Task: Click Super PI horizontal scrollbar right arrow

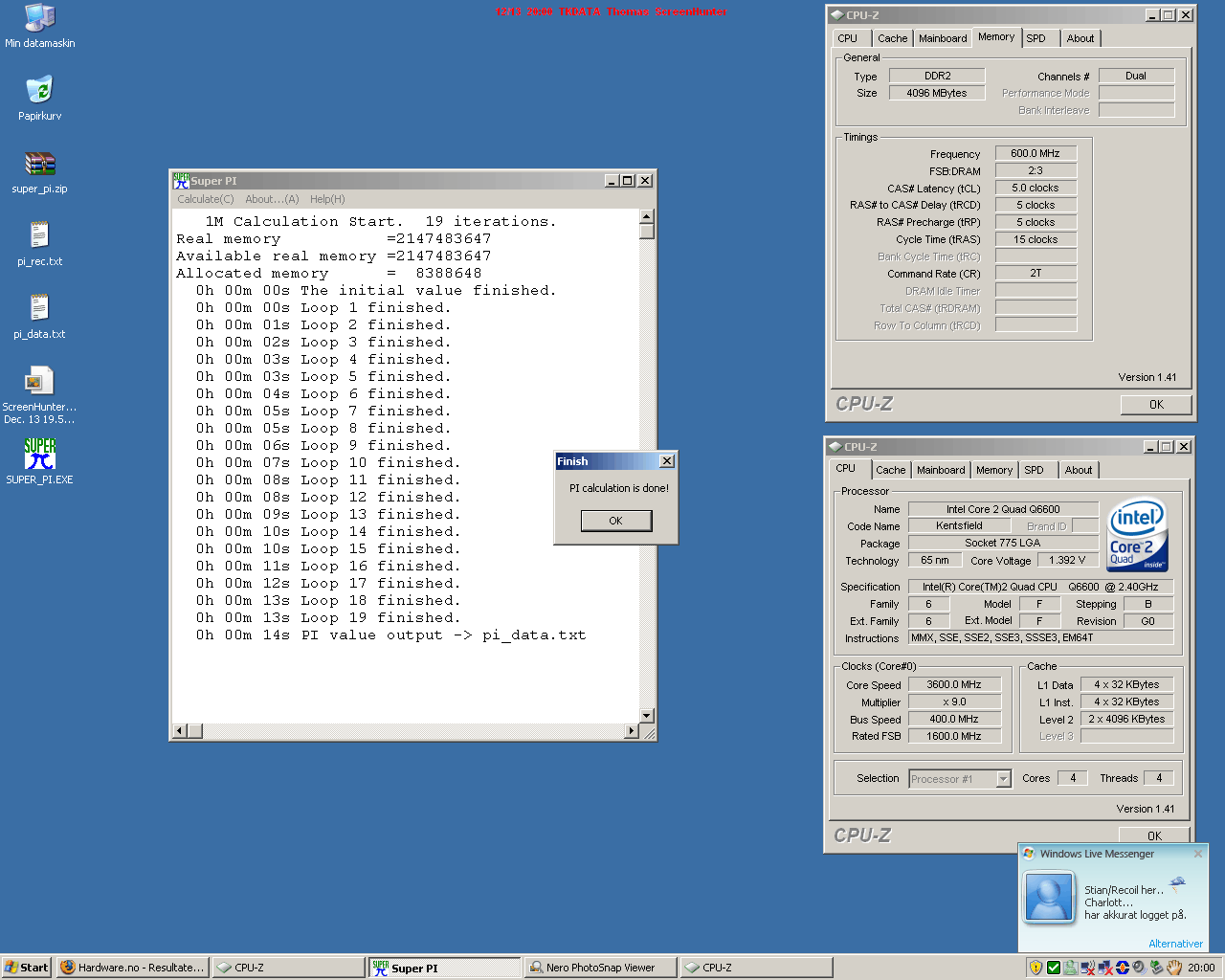Action: tap(631, 731)
